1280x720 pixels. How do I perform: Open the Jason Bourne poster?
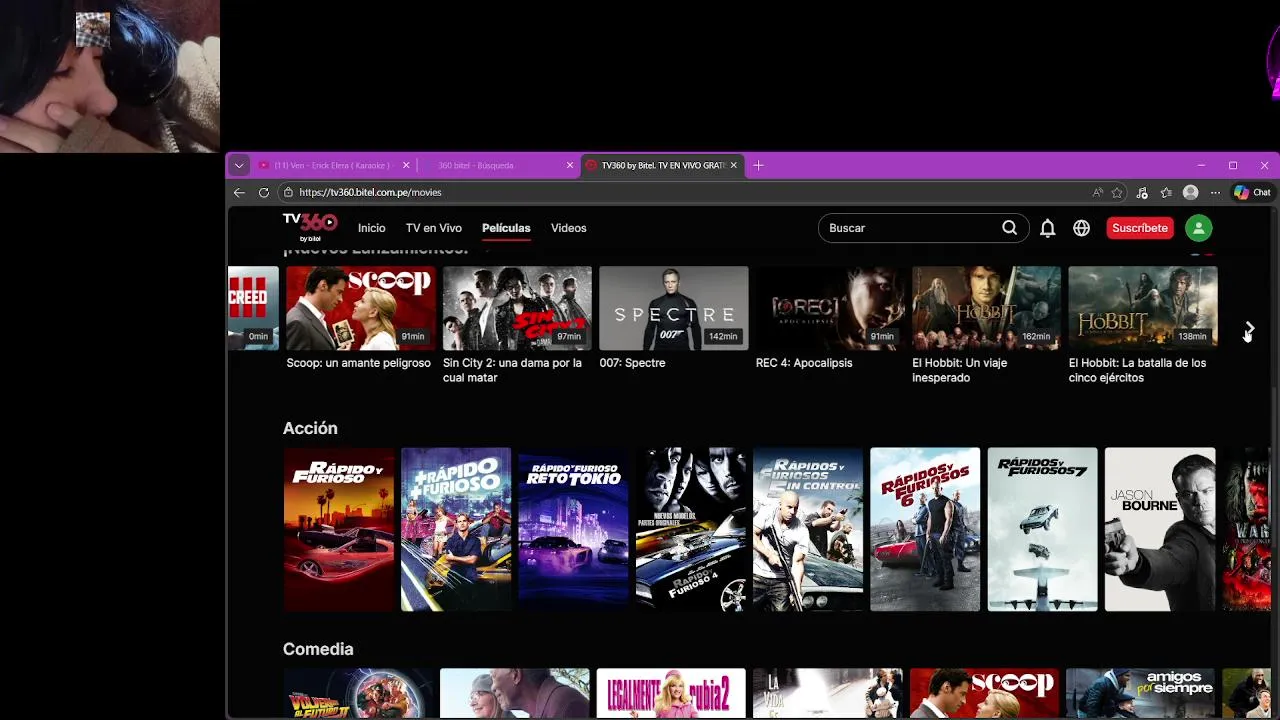click(x=1160, y=529)
